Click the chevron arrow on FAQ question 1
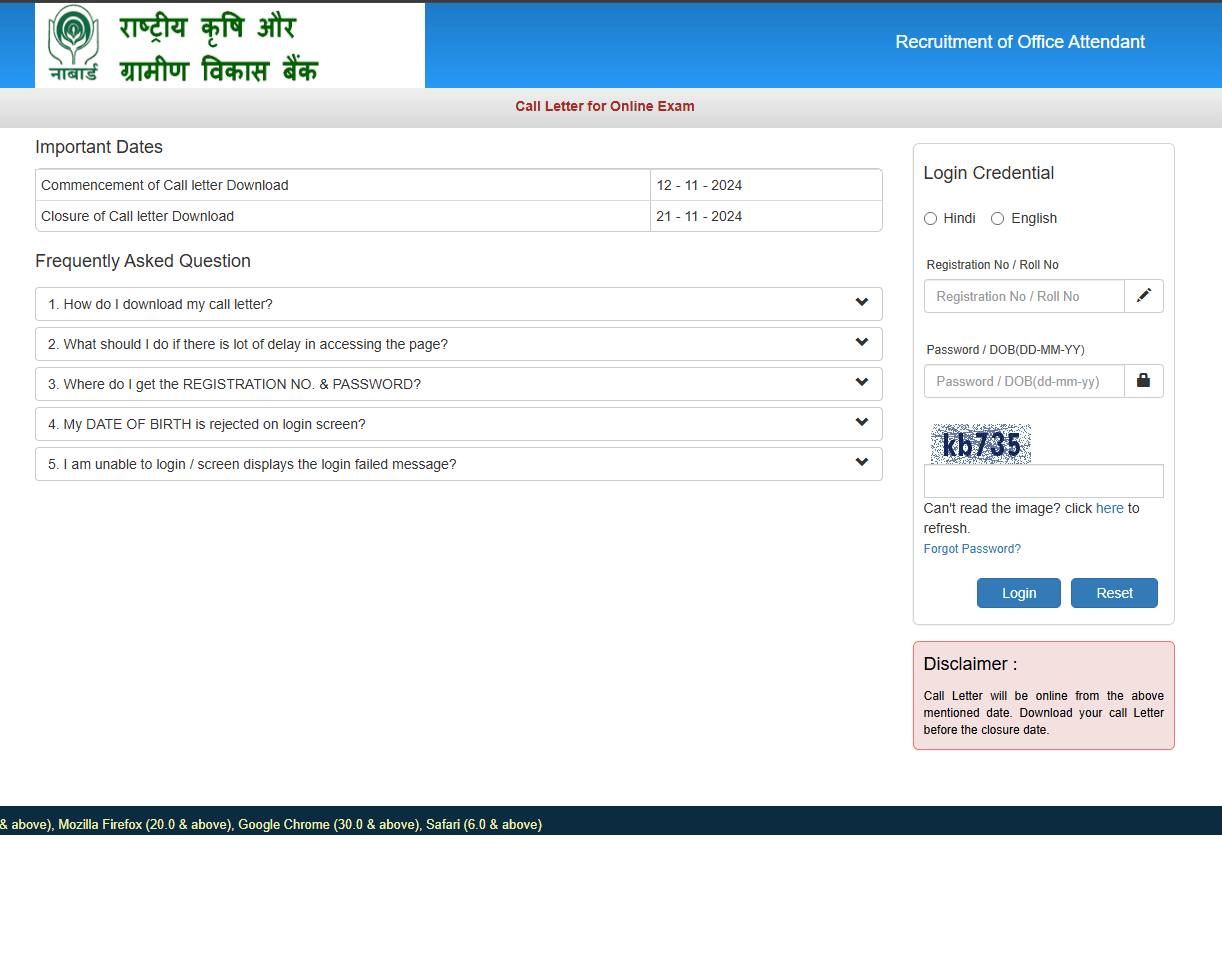 point(861,303)
